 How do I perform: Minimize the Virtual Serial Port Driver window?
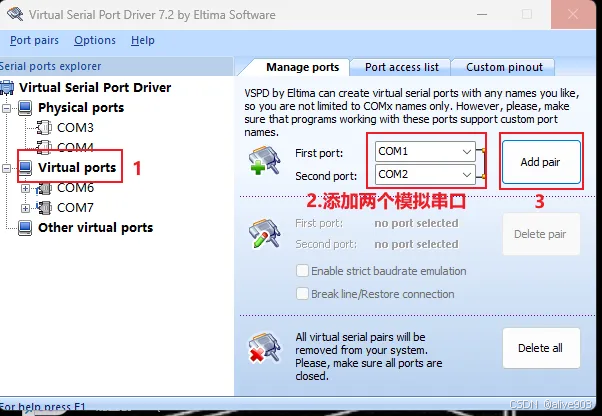click(x=482, y=15)
